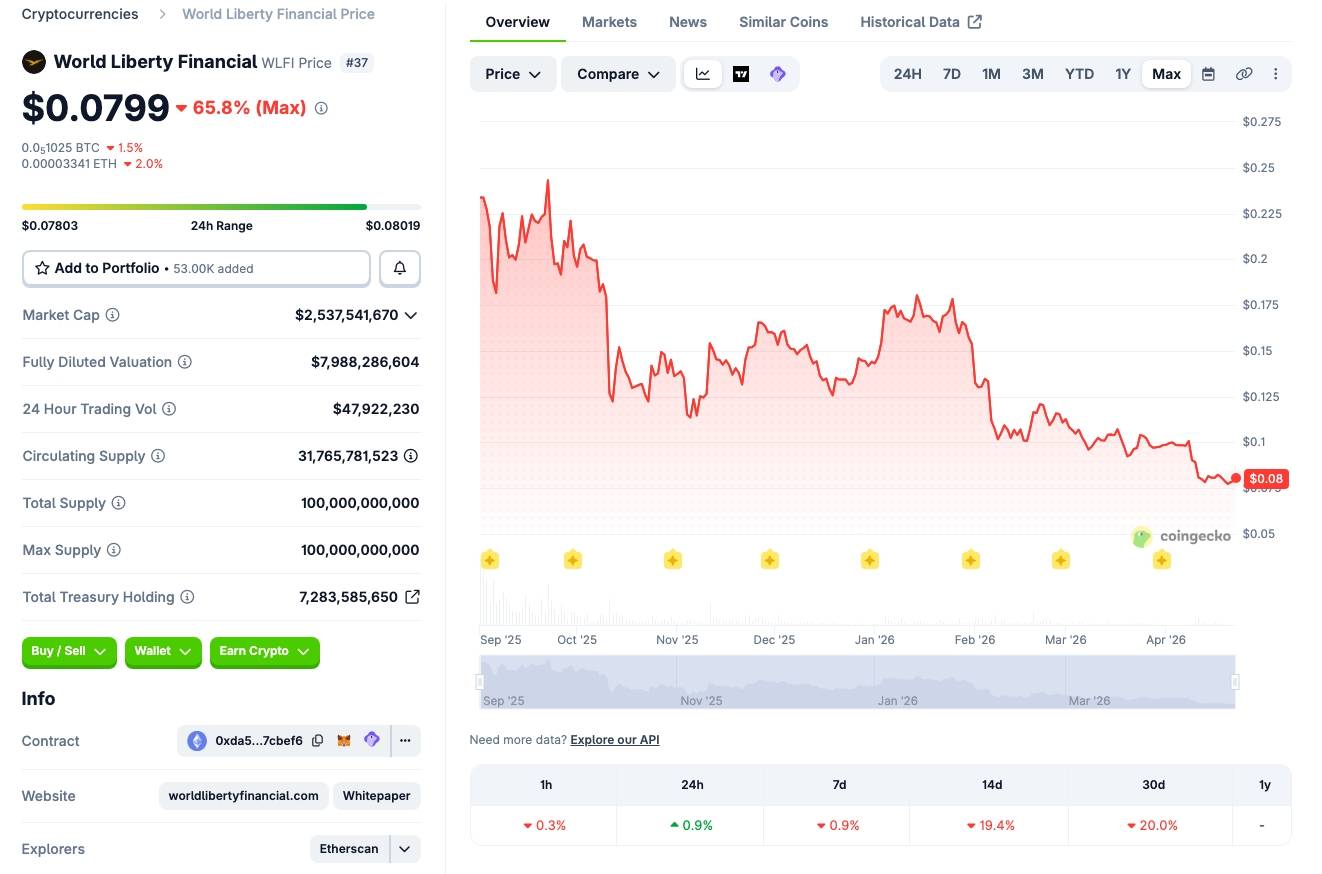The width and height of the screenshot is (1322, 874).
Task: Enable the 24H chart timeframe
Action: [x=907, y=73]
